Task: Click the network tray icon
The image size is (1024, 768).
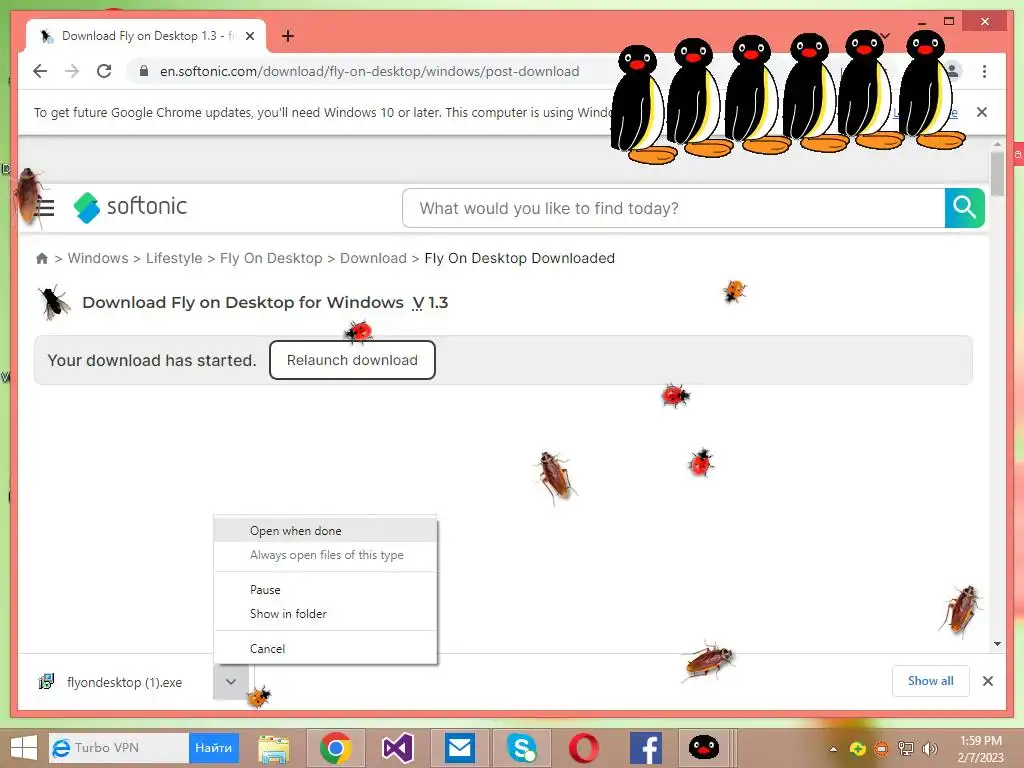Action: 906,748
